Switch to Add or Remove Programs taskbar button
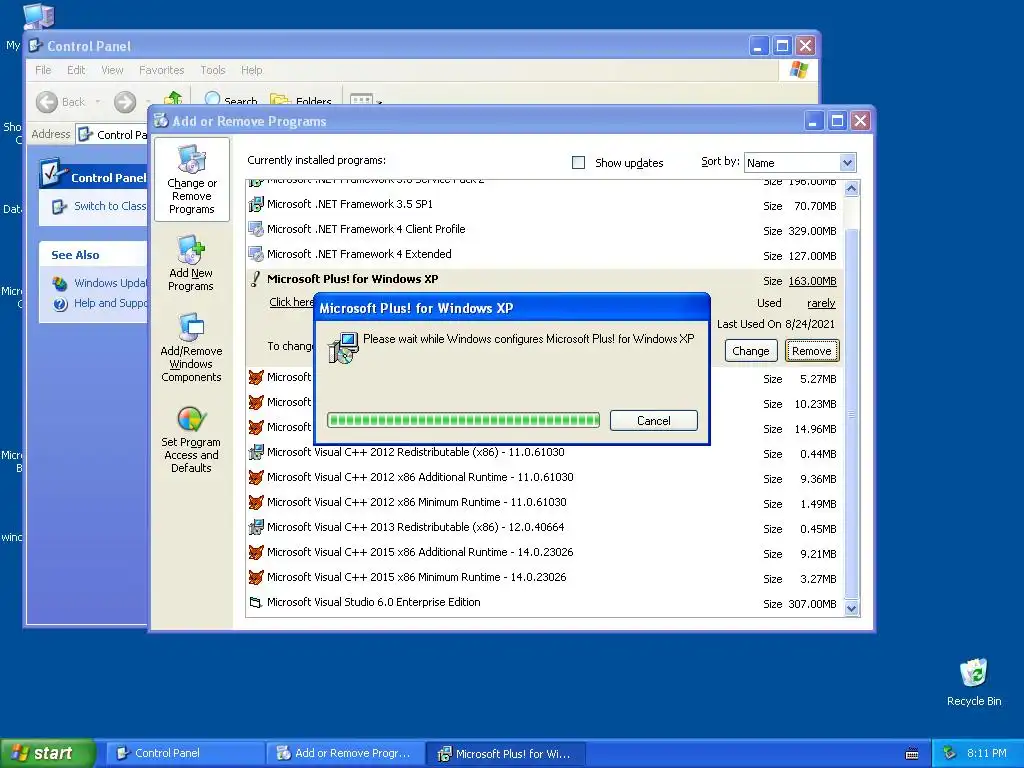Viewport: 1024px width, 768px height. tap(345, 754)
